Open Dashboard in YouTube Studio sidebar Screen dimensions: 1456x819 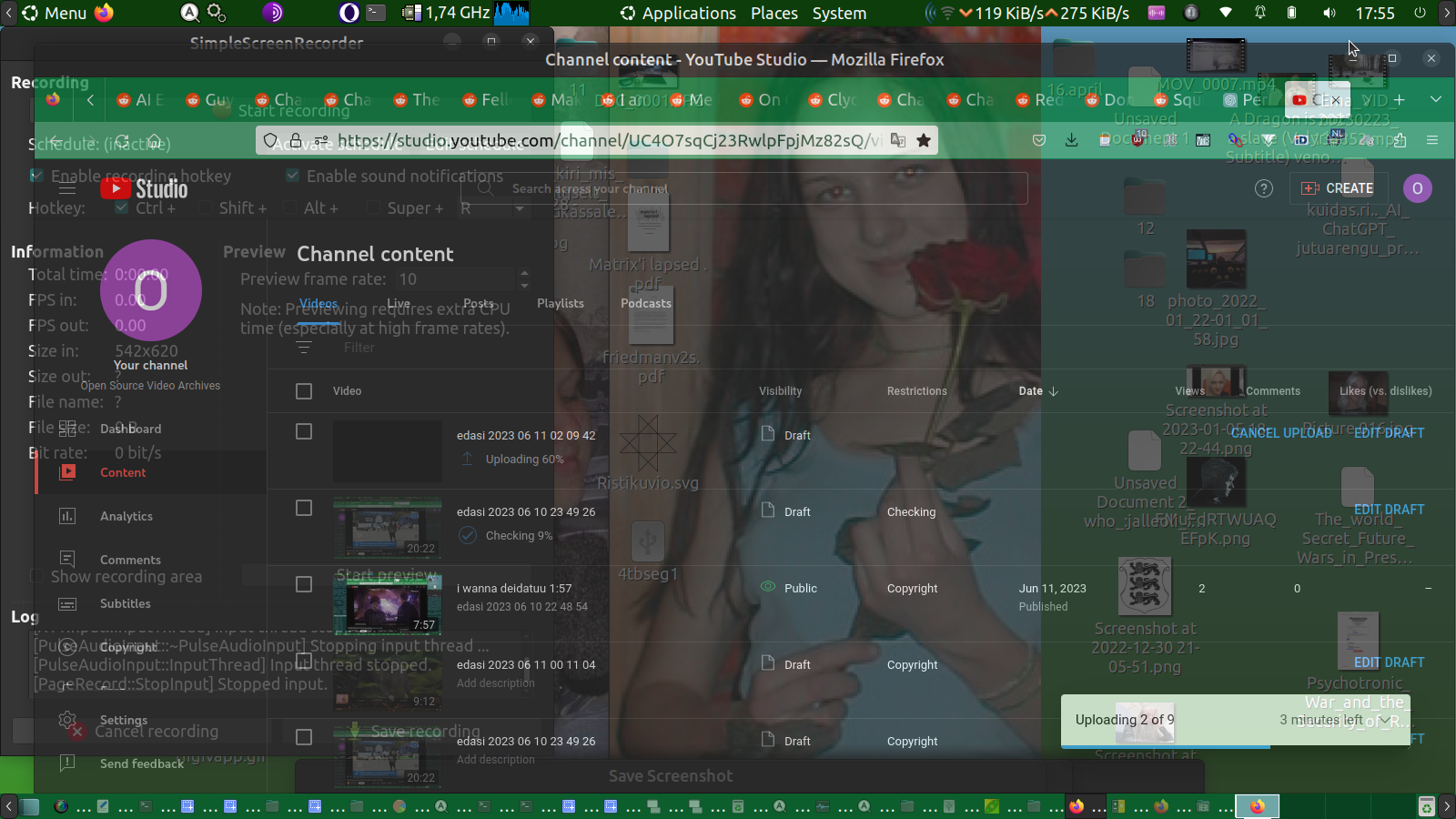pos(130,429)
